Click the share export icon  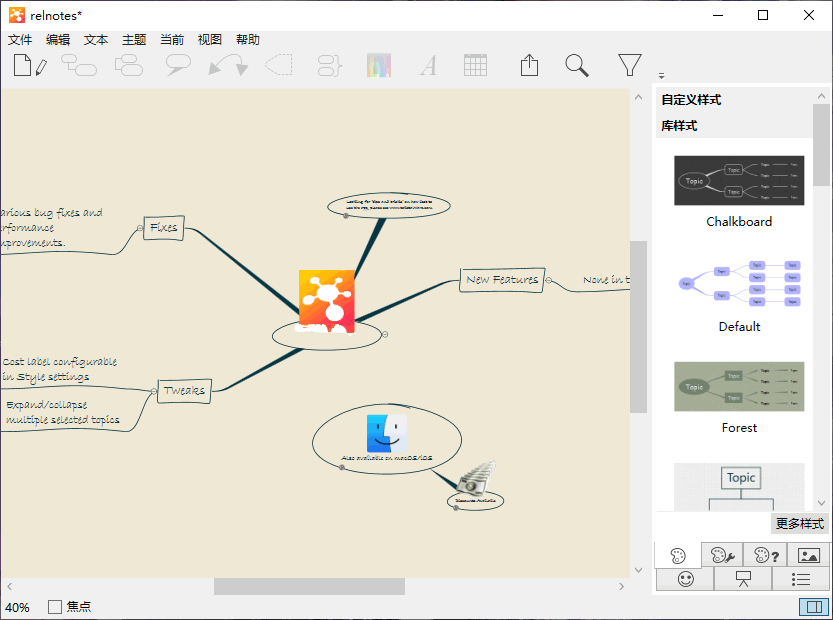529,65
